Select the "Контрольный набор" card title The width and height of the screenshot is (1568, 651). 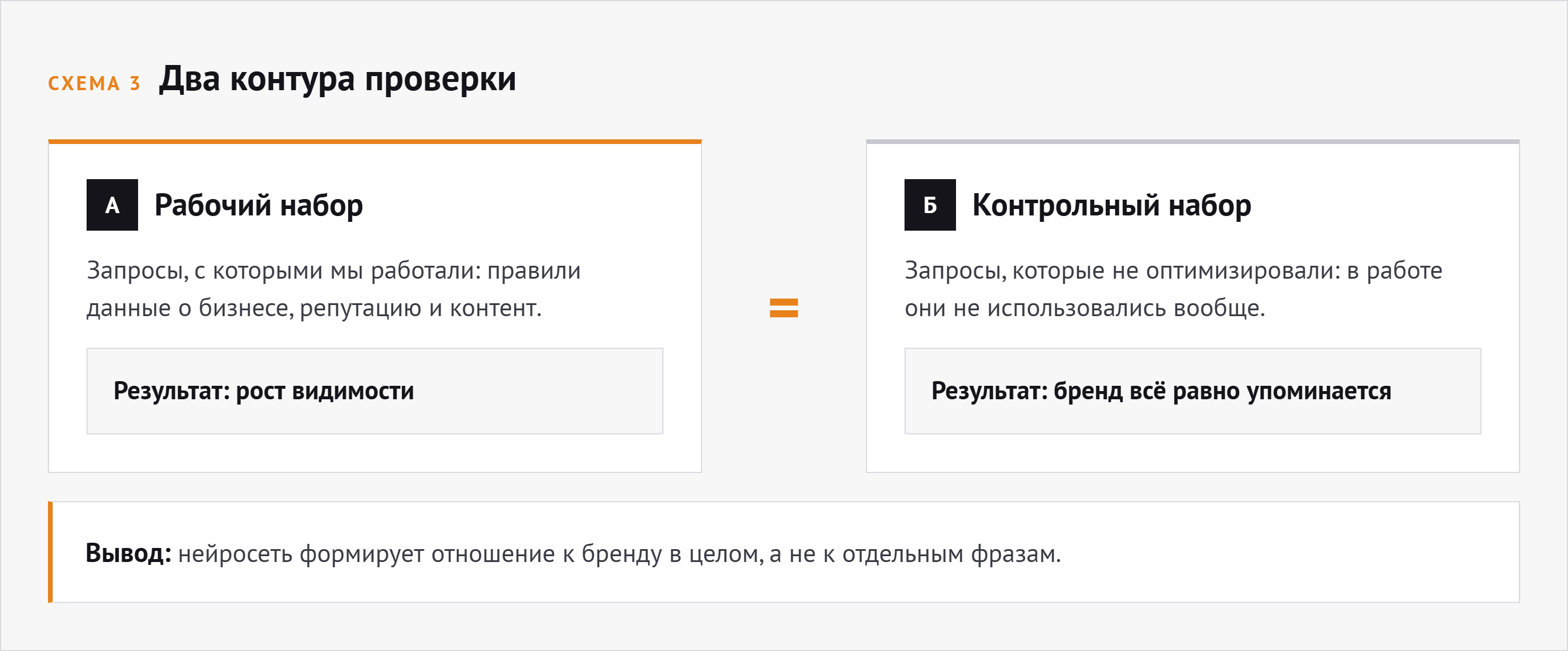(x=1112, y=205)
